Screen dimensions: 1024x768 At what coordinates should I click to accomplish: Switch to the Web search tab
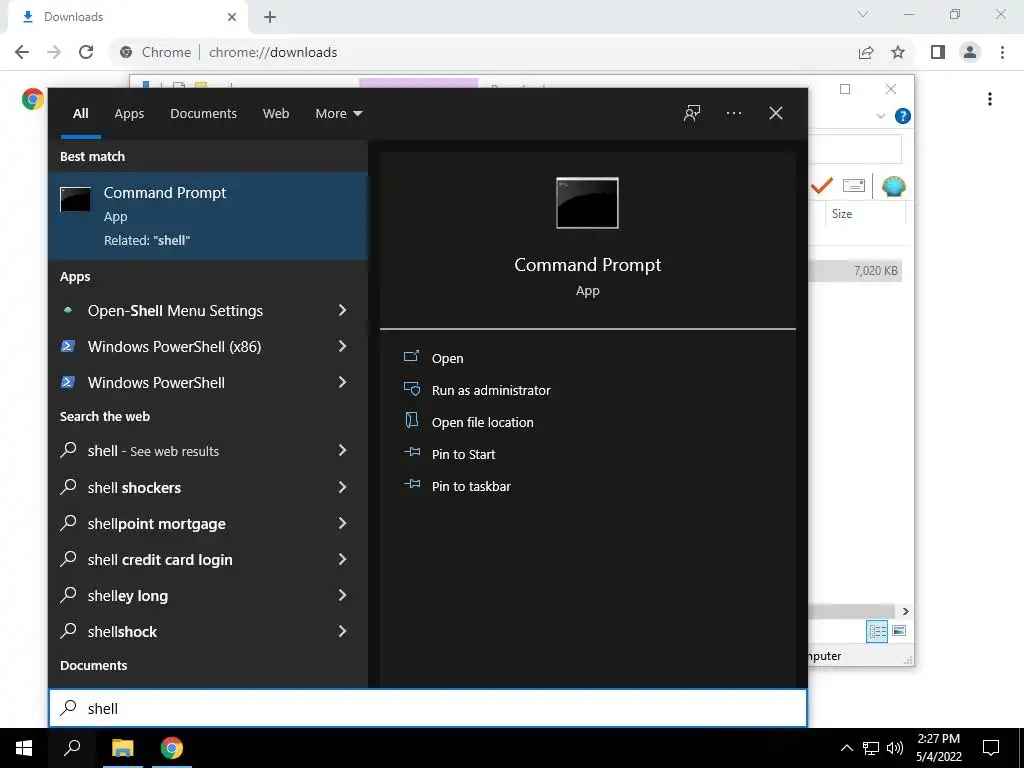276,114
